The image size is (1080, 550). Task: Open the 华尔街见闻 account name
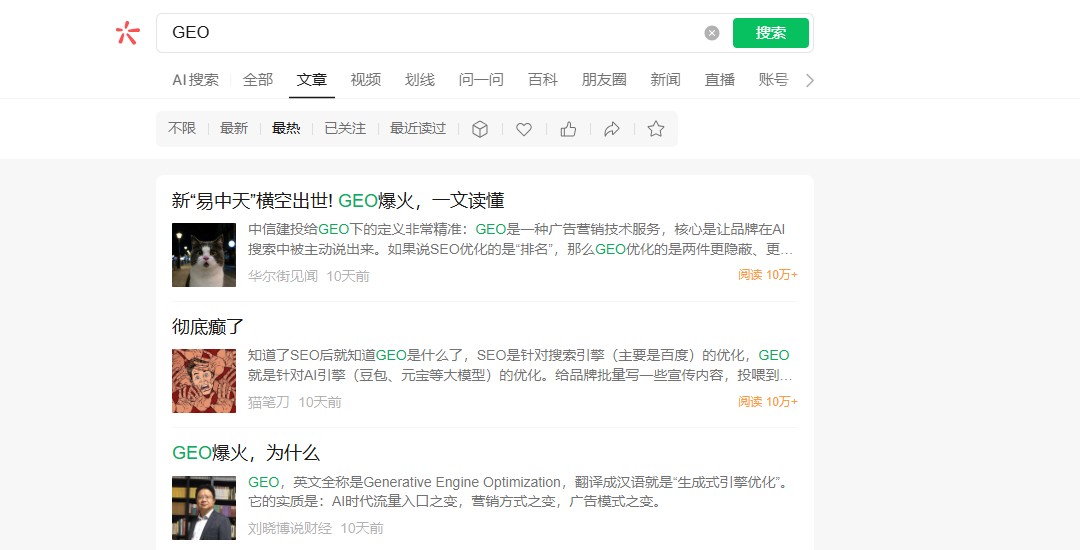pyautogui.click(x=283, y=276)
